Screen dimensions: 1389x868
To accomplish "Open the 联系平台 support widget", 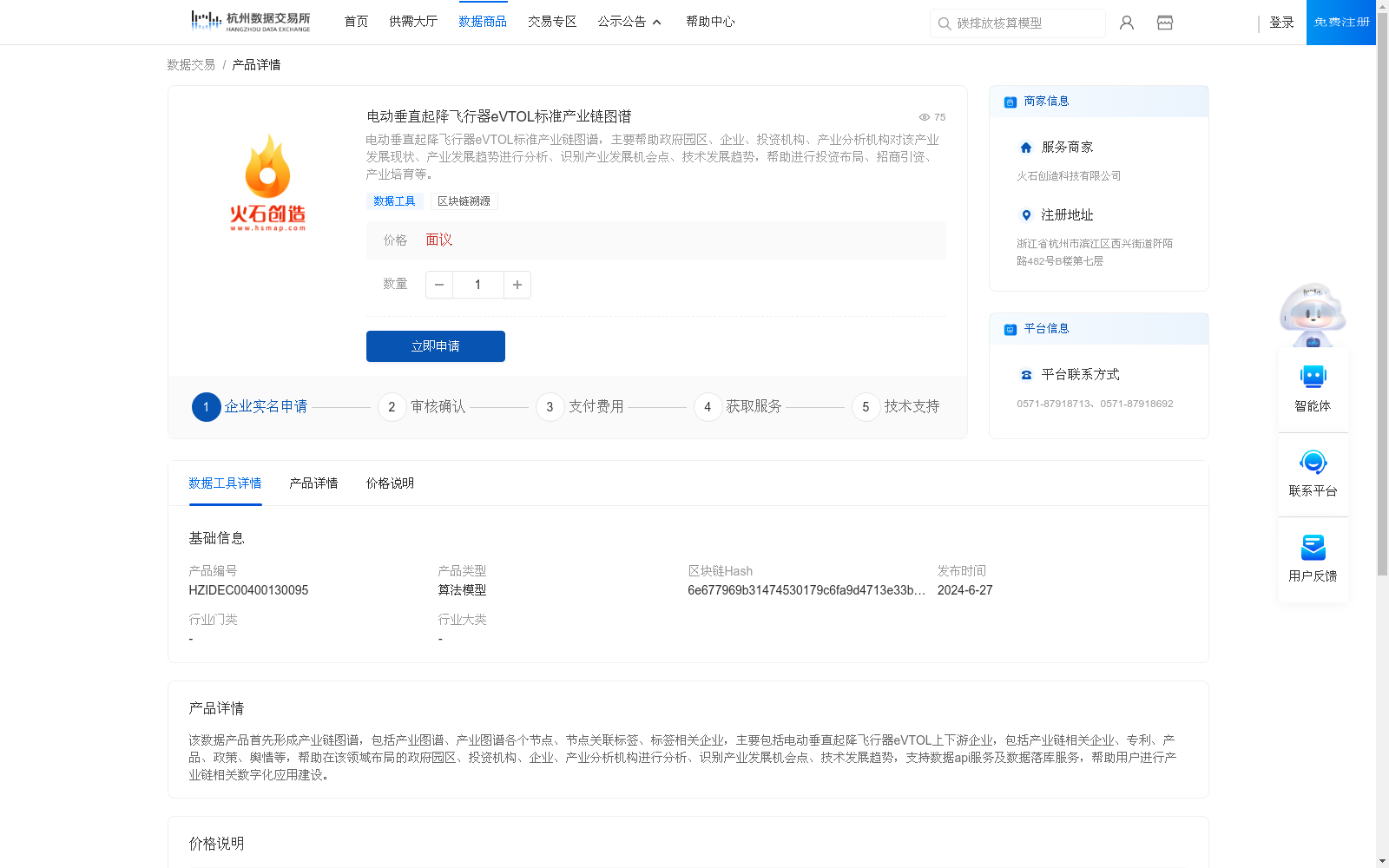I will point(1313,474).
